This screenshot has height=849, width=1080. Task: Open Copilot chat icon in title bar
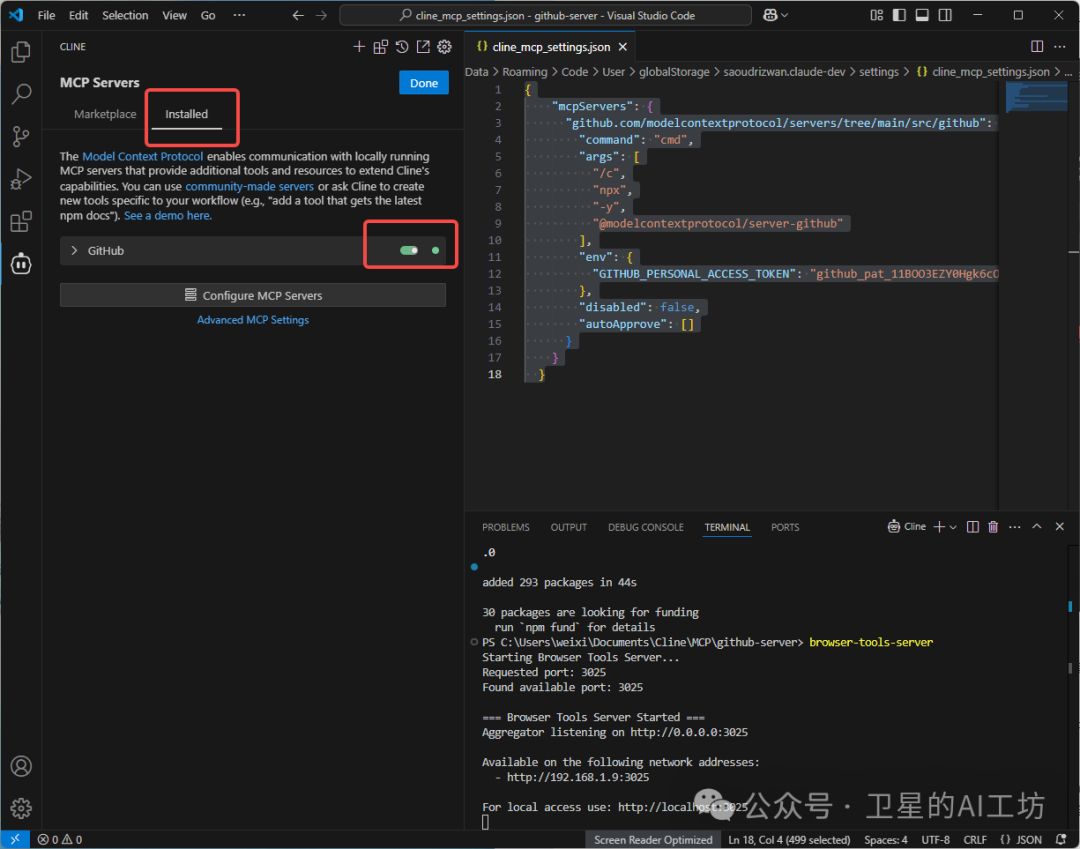point(770,15)
